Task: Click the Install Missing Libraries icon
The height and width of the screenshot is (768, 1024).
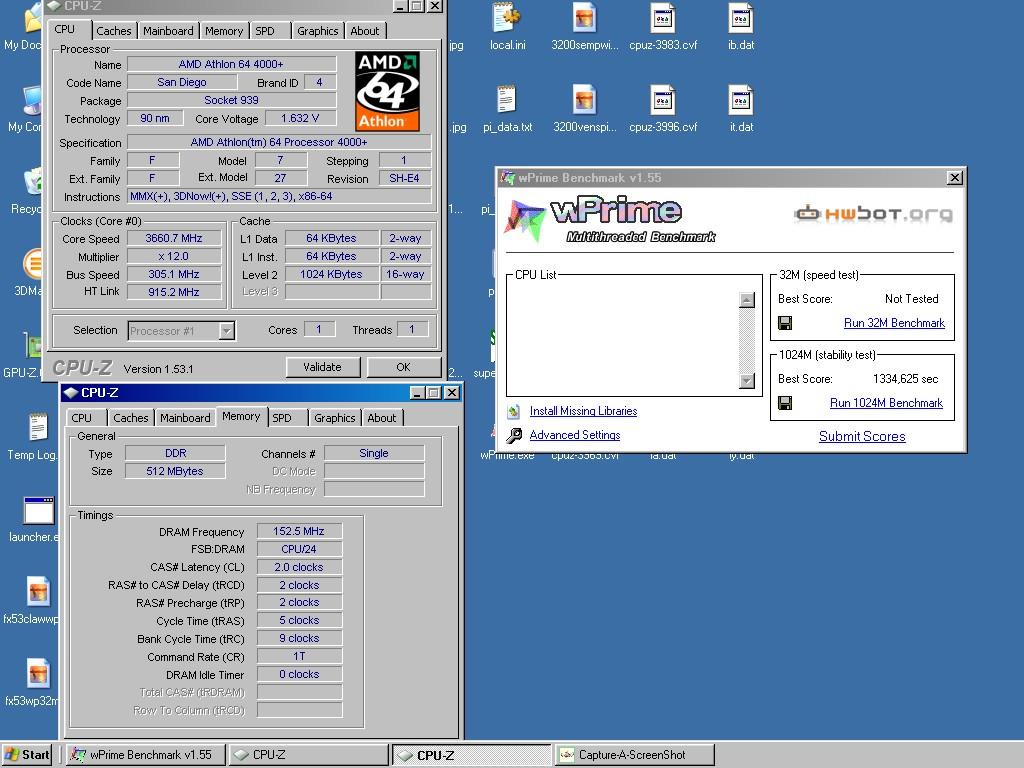Action: pyautogui.click(x=514, y=411)
